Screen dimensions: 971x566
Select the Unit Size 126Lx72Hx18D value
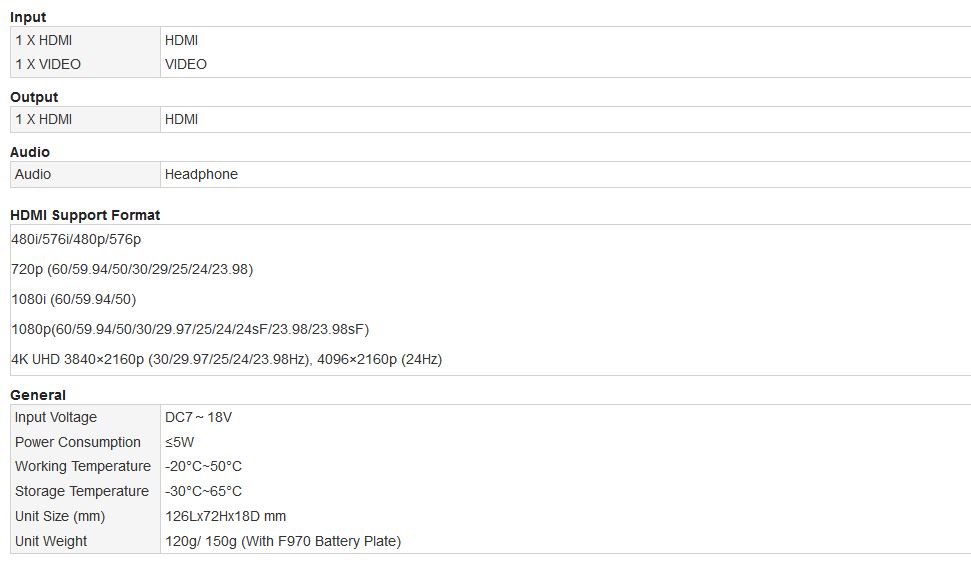[225, 516]
